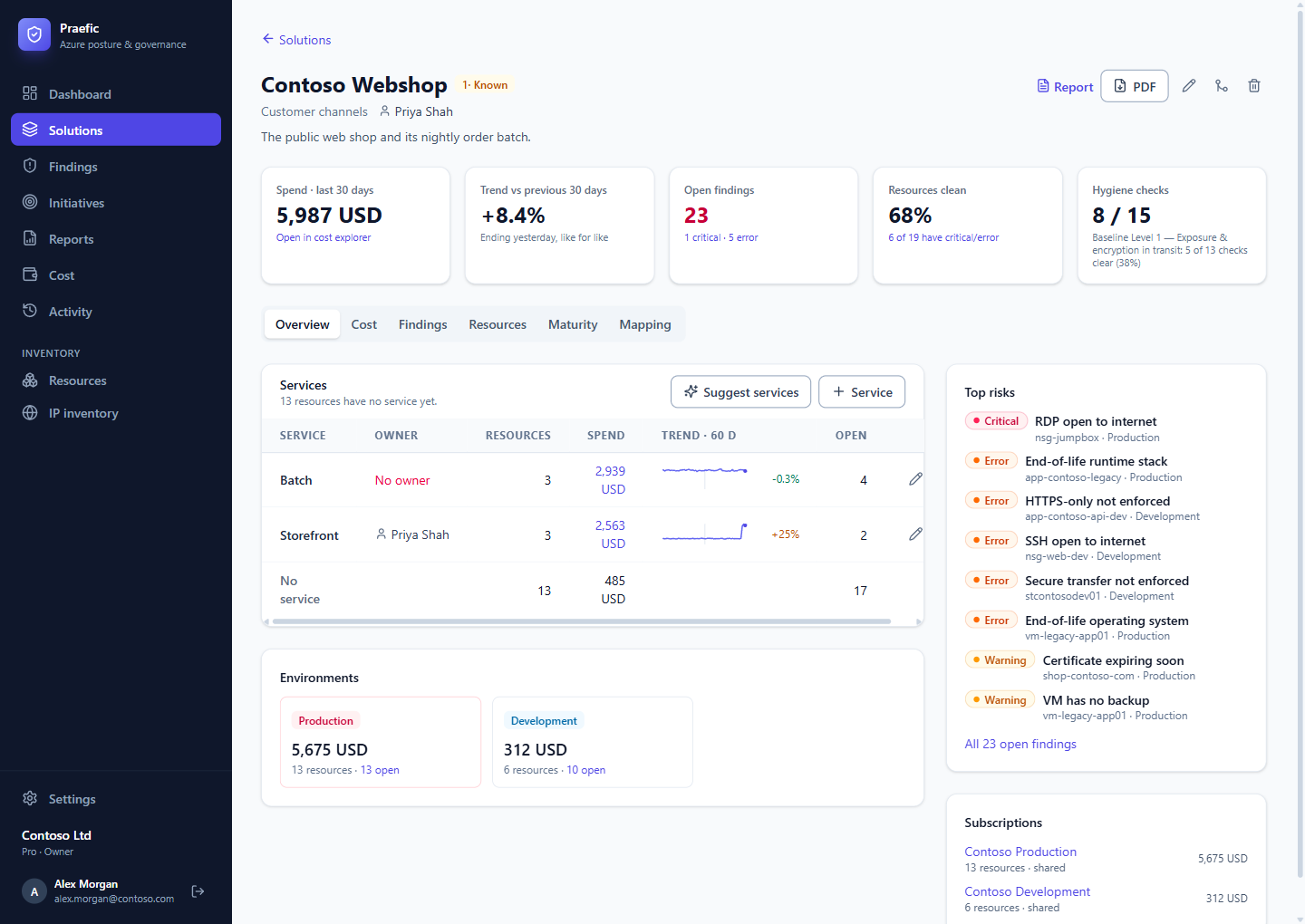Open Cost wallet icon in sidebar

tap(30, 274)
